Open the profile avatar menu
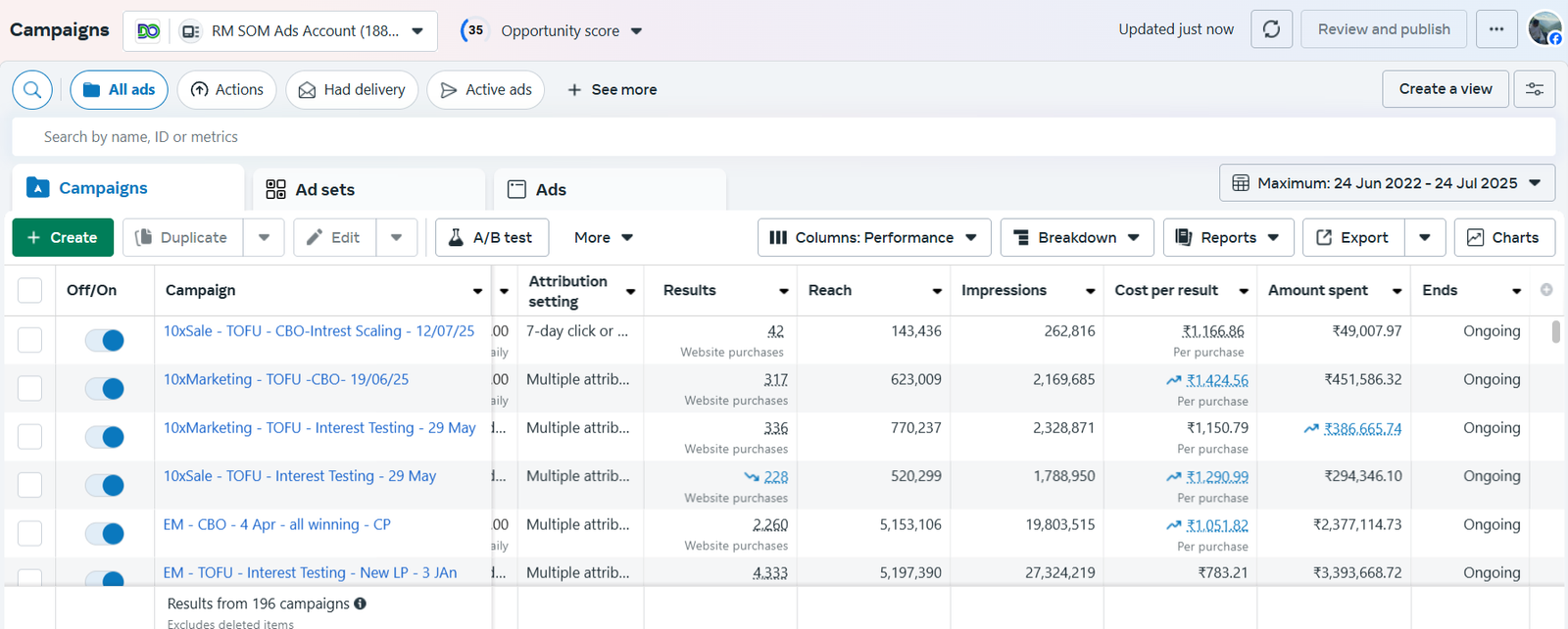Viewport: 1568px width, 629px height. pyautogui.click(x=1544, y=29)
